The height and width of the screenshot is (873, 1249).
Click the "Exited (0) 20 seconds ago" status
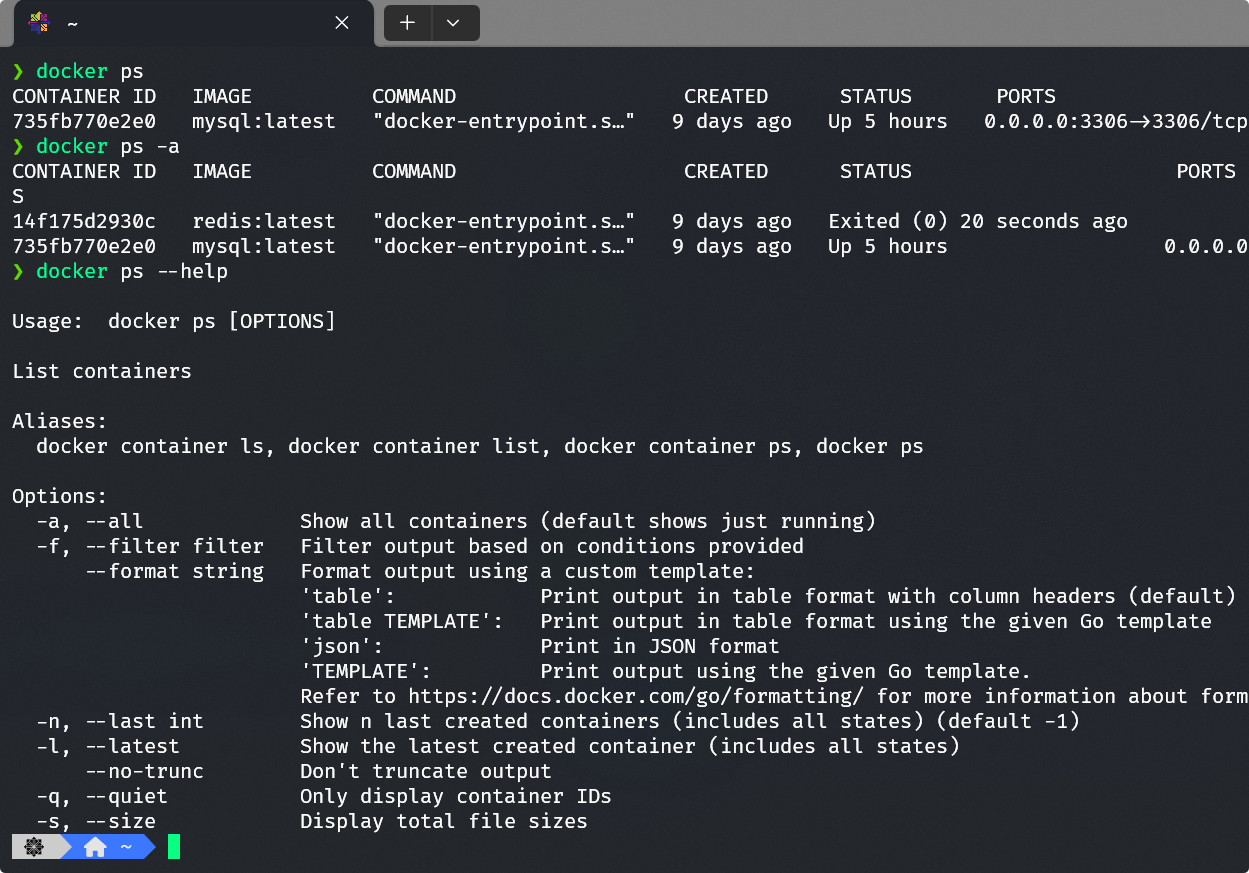click(x=978, y=222)
